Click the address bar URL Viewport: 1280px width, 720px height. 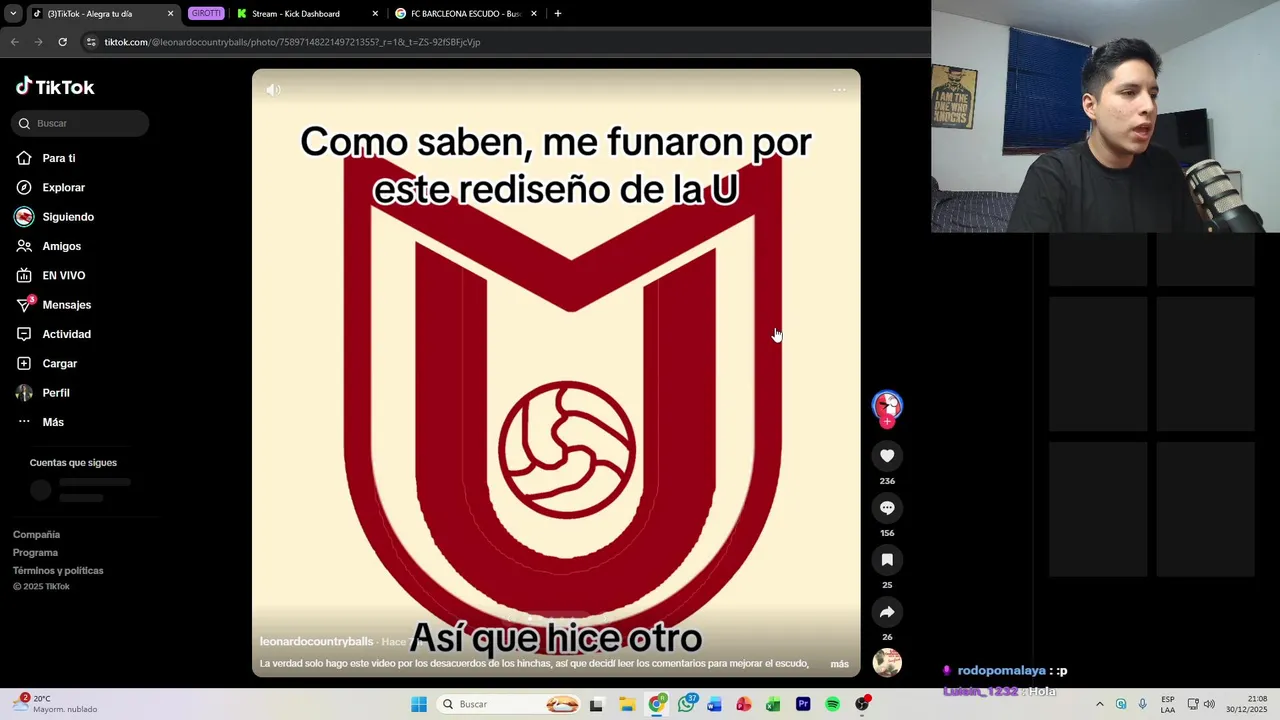click(292, 42)
